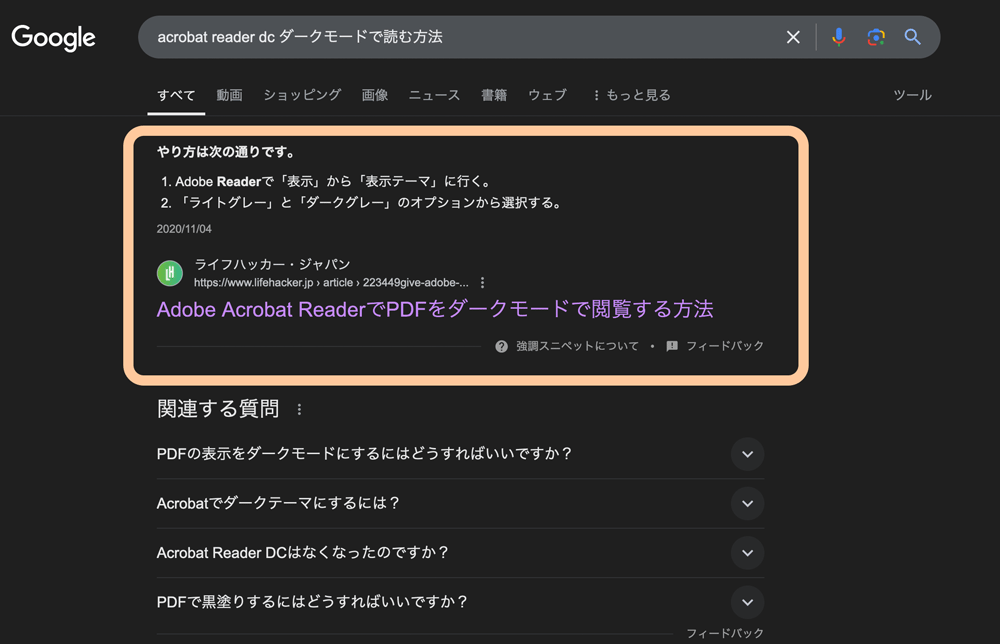Expand question Acrobat Reader DCはなくなったのですか？

tap(460, 553)
